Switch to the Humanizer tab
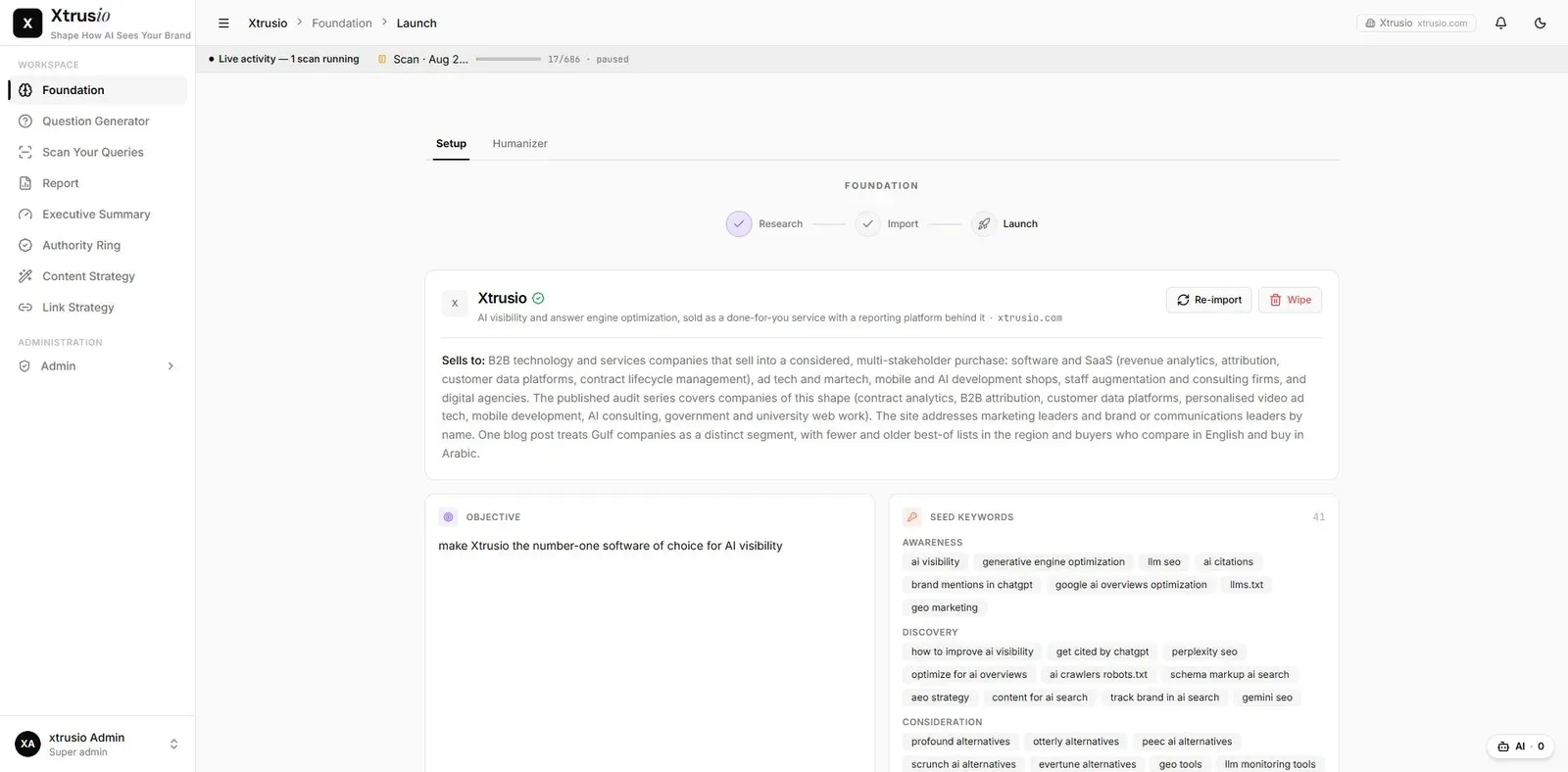The image size is (1568, 772). point(519,144)
